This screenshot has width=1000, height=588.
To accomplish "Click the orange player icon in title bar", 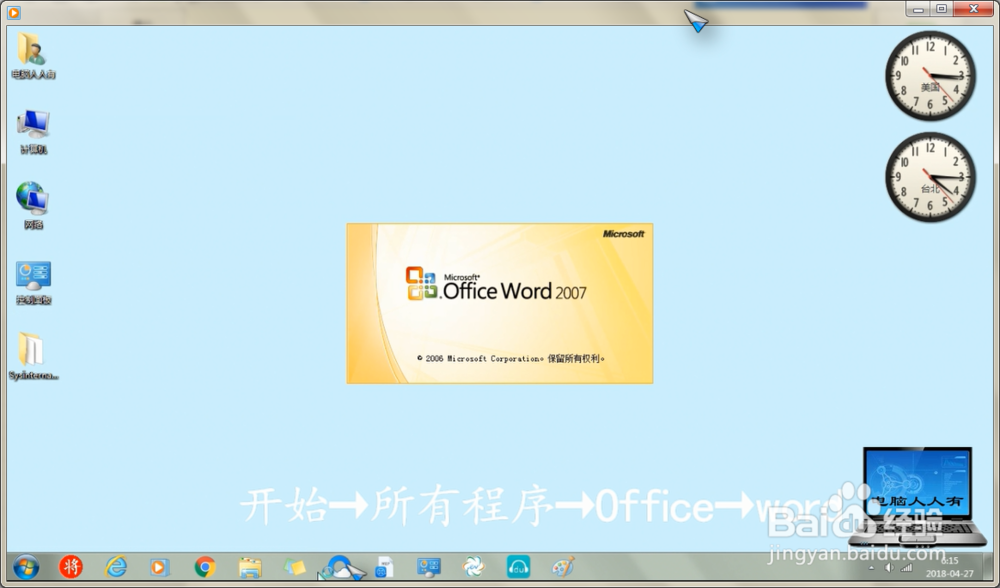I will [x=13, y=11].
